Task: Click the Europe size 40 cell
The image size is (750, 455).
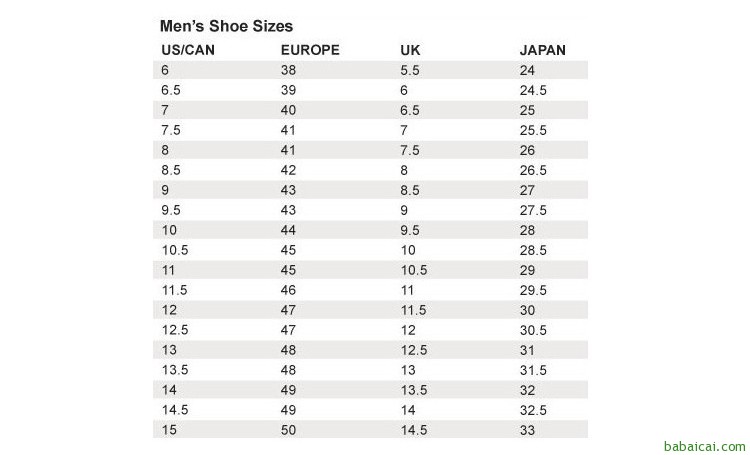Action: pos(289,110)
